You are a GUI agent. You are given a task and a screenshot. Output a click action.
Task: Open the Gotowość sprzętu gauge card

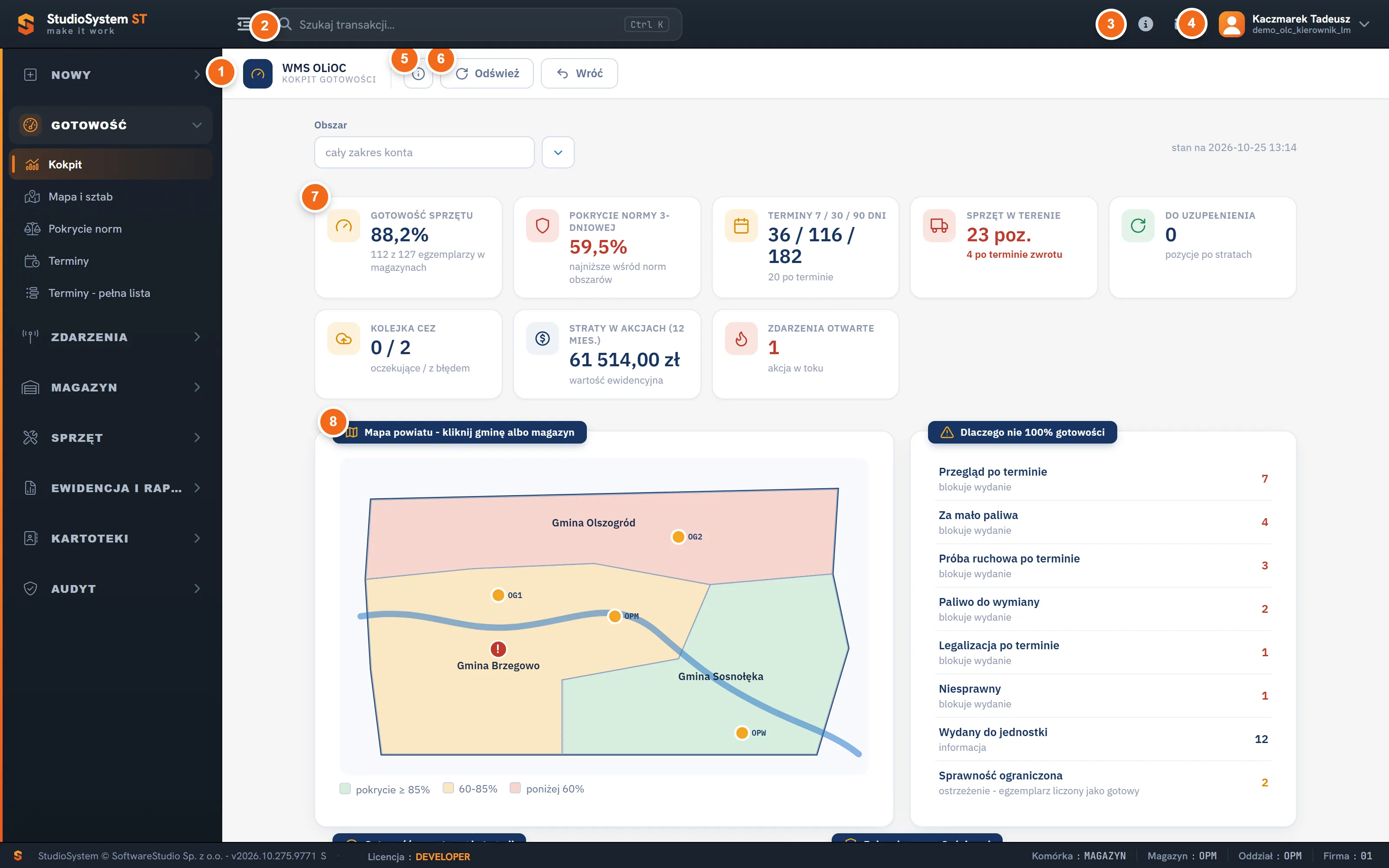(x=408, y=247)
